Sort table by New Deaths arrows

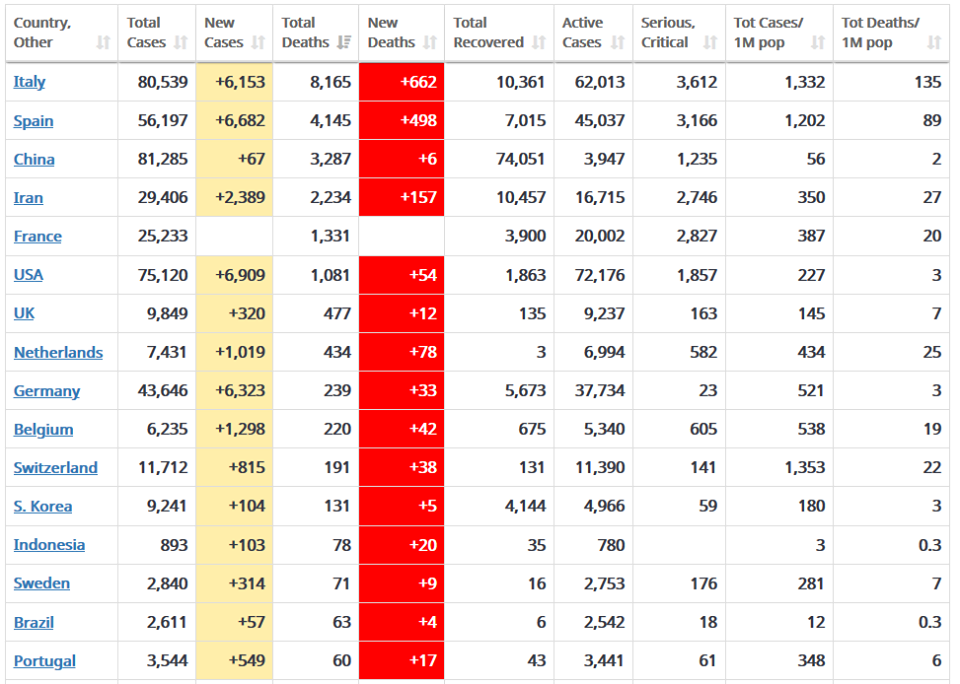[430, 42]
